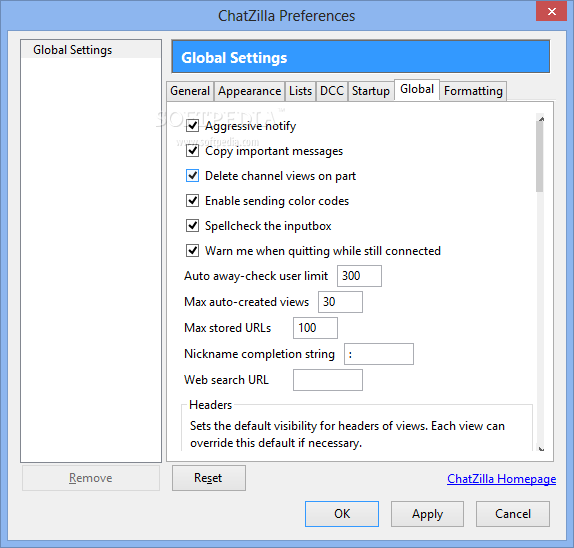Confirm with the OK button

click(x=342, y=514)
